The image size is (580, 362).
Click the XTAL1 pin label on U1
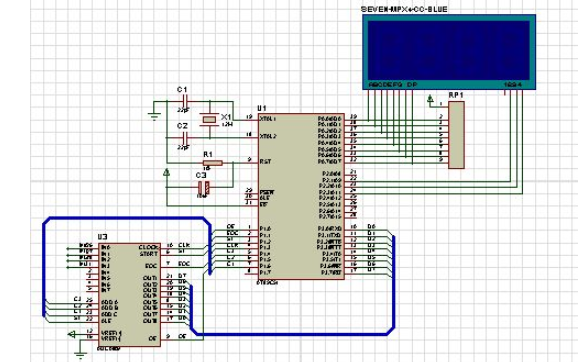click(267, 119)
